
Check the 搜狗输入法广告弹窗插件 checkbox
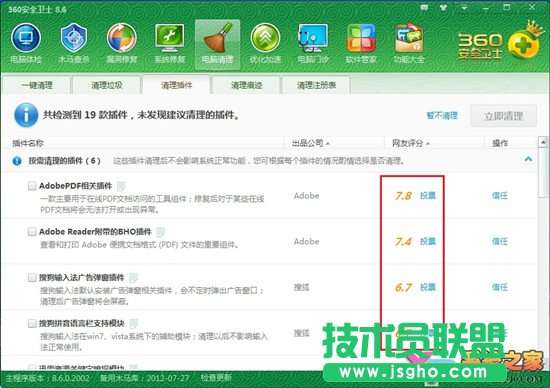[32, 277]
